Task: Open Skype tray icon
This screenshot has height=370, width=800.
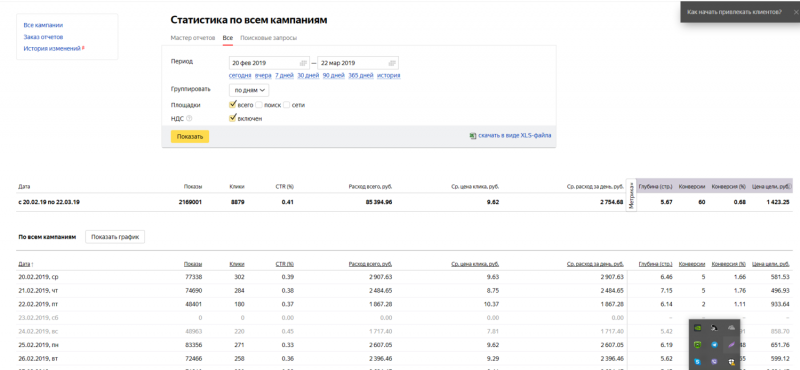Action: click(698, 361)
